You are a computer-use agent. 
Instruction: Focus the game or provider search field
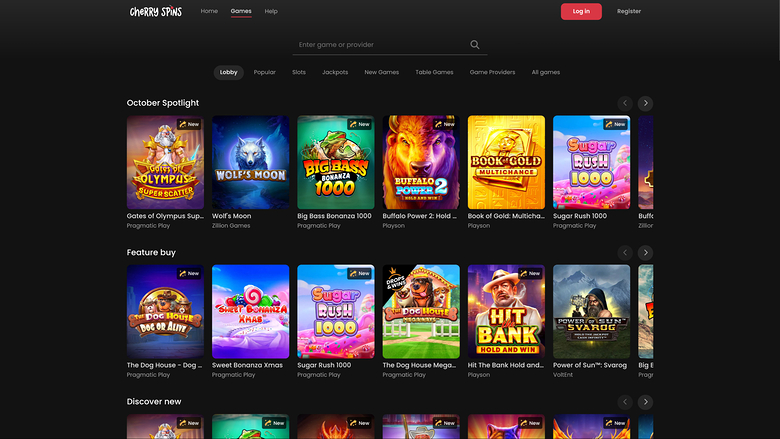point(380,45)
